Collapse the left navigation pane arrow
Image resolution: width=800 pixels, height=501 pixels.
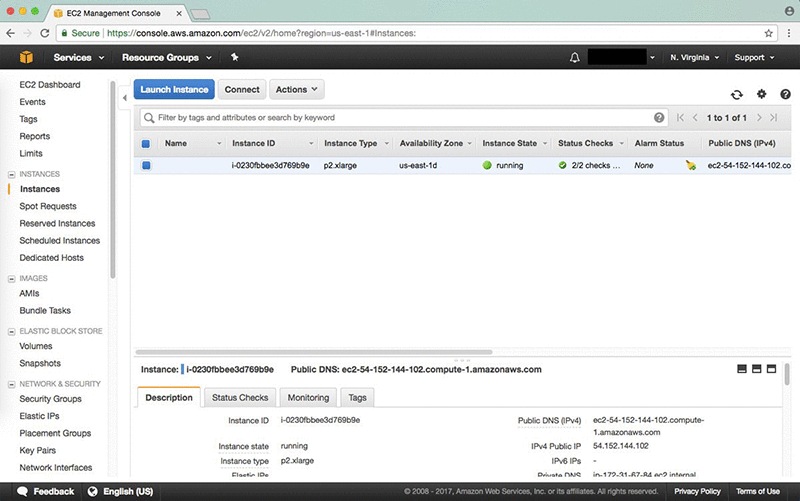click(124, 97)
